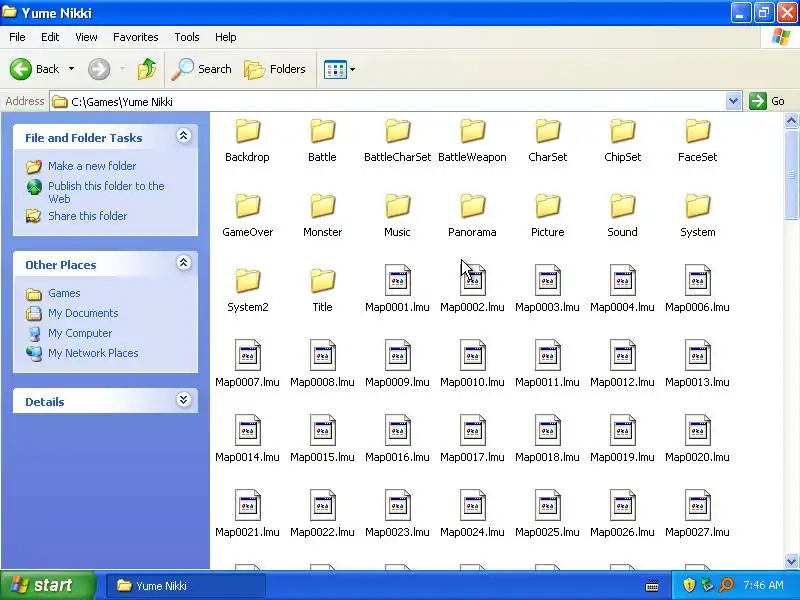This screenshot has height=600, width=800.
Task: Click the scrollbar down arrow
Action: (x=791, y=561)
